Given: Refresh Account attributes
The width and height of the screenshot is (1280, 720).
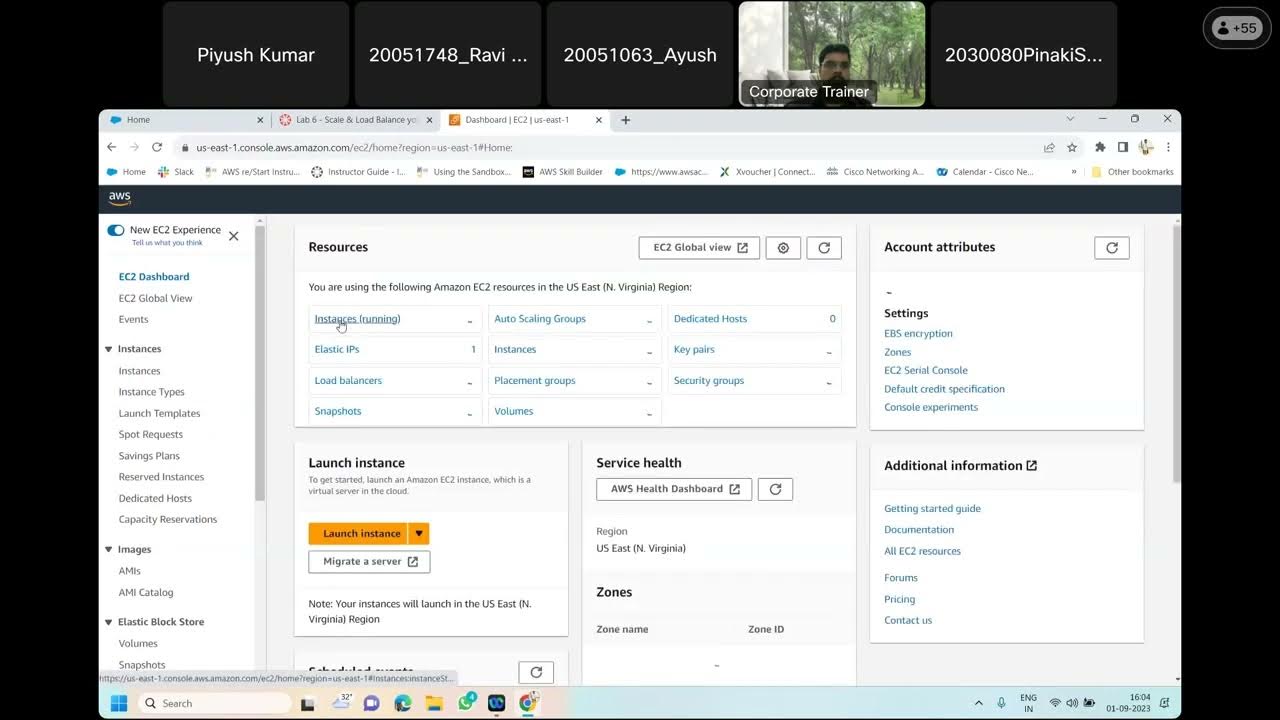Looking at the screenshot, I should click(1112, 248).
